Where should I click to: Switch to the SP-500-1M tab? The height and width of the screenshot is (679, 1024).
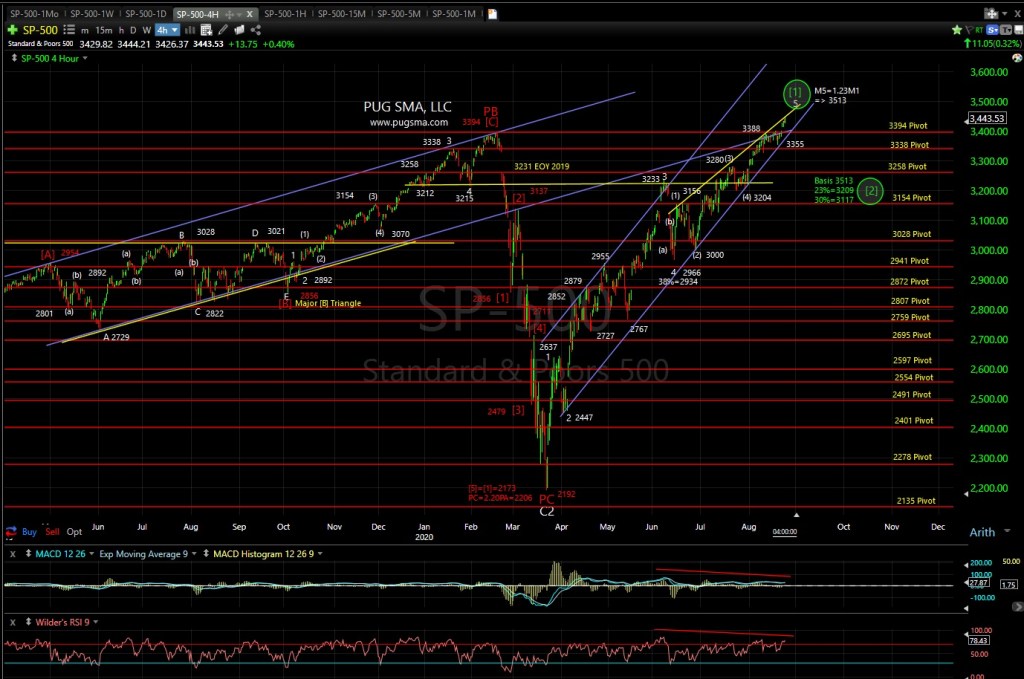[x=454, y=14]
